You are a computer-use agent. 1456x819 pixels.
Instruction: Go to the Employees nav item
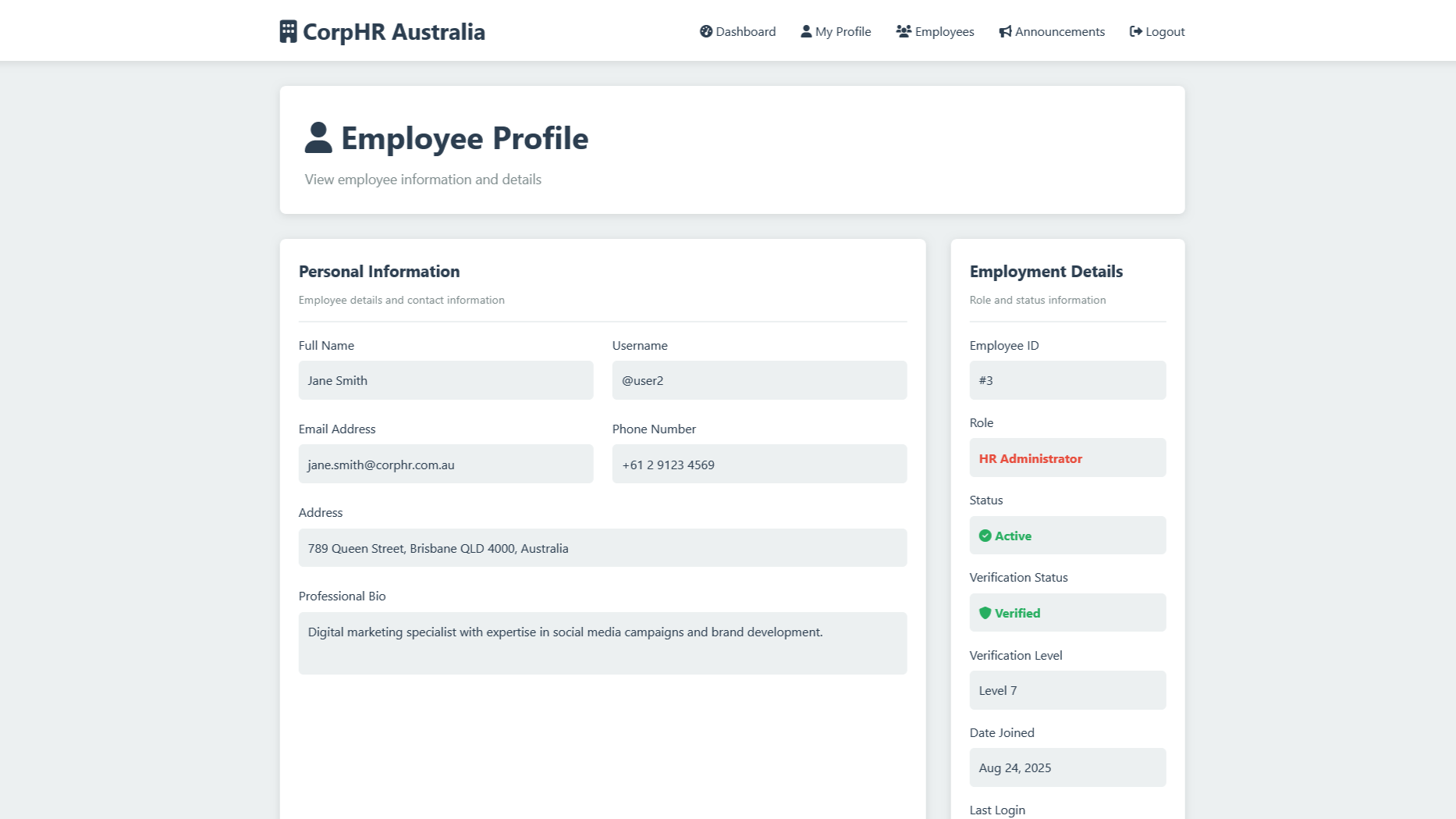(936, 31)
